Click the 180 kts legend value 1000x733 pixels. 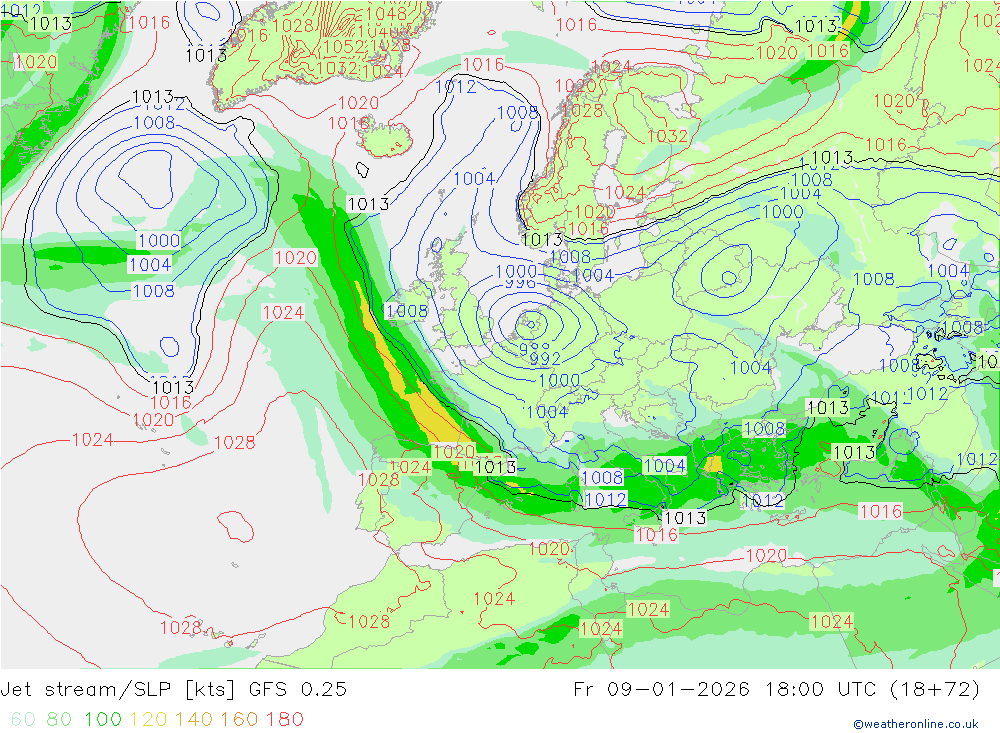coord(284,719)
